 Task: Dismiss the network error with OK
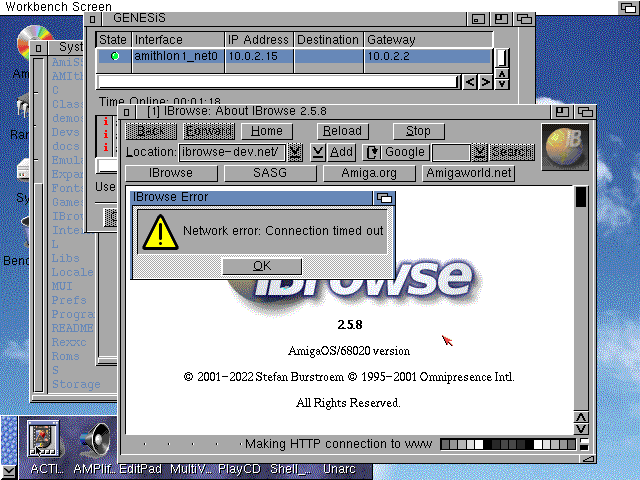coord(262,266)
